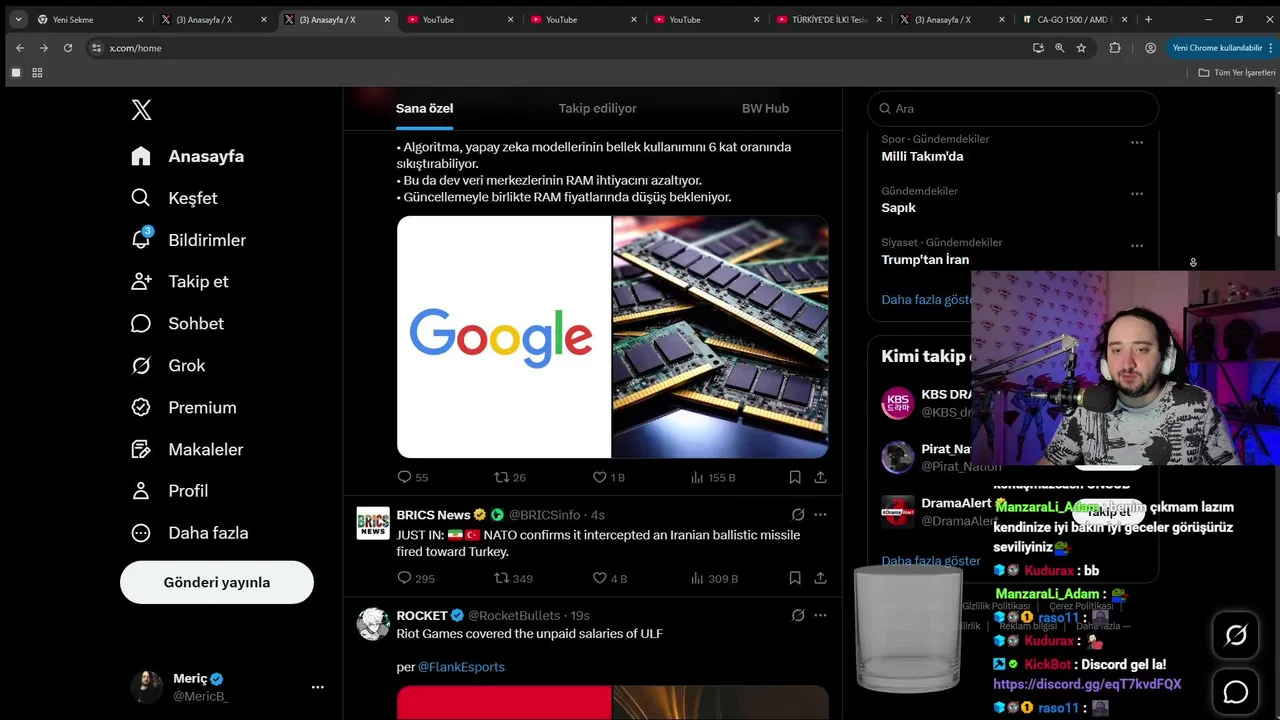Open Milli Takım'da trend
This screenshot has width=1280, height=720.
[922, 156]
